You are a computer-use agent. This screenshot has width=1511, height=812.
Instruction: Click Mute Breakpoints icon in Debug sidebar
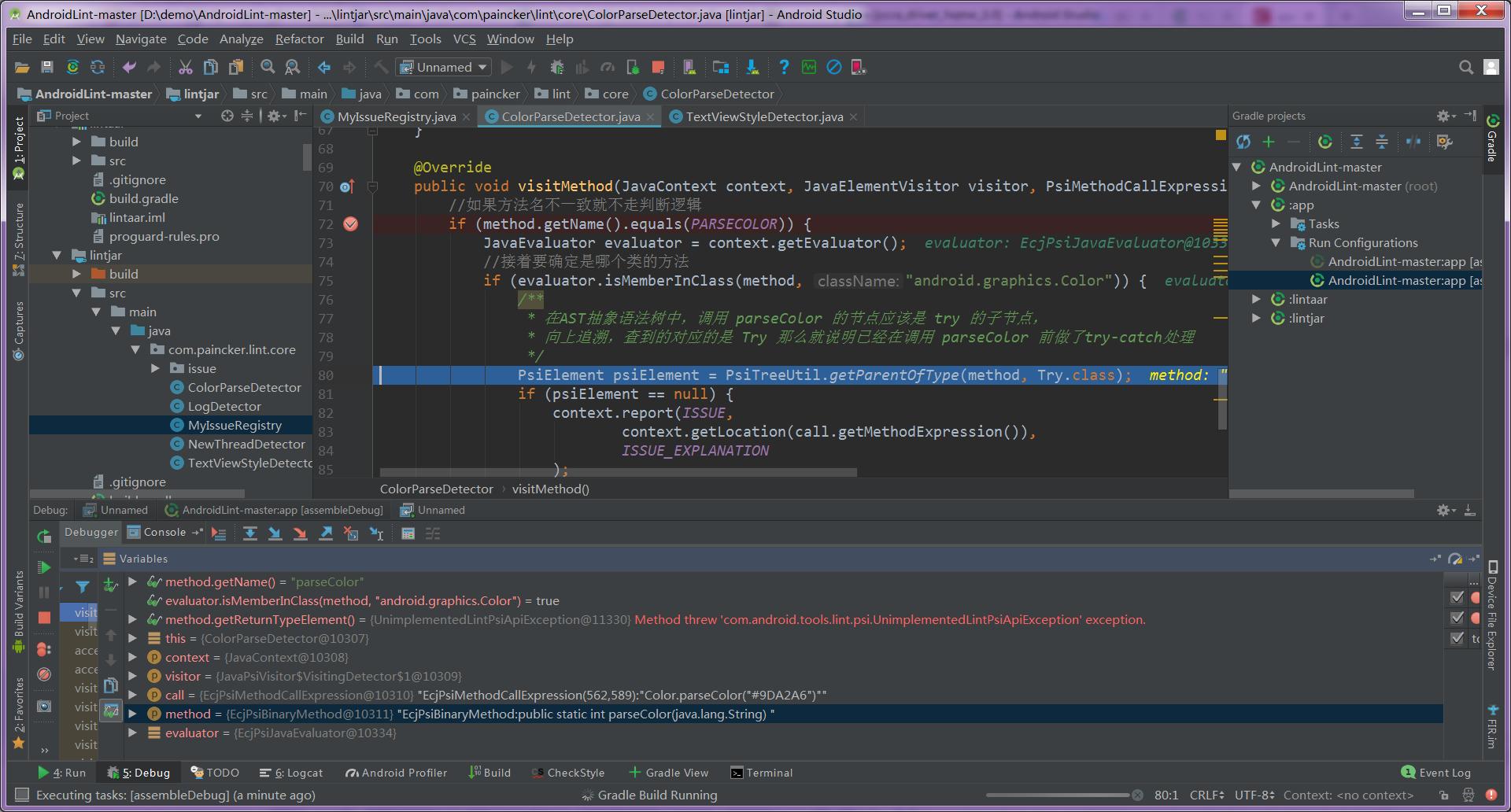click(x=44, y=674)
